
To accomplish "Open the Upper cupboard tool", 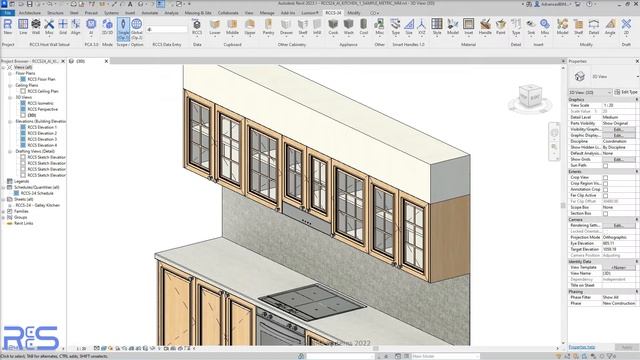I will click(x=250, y=27).
